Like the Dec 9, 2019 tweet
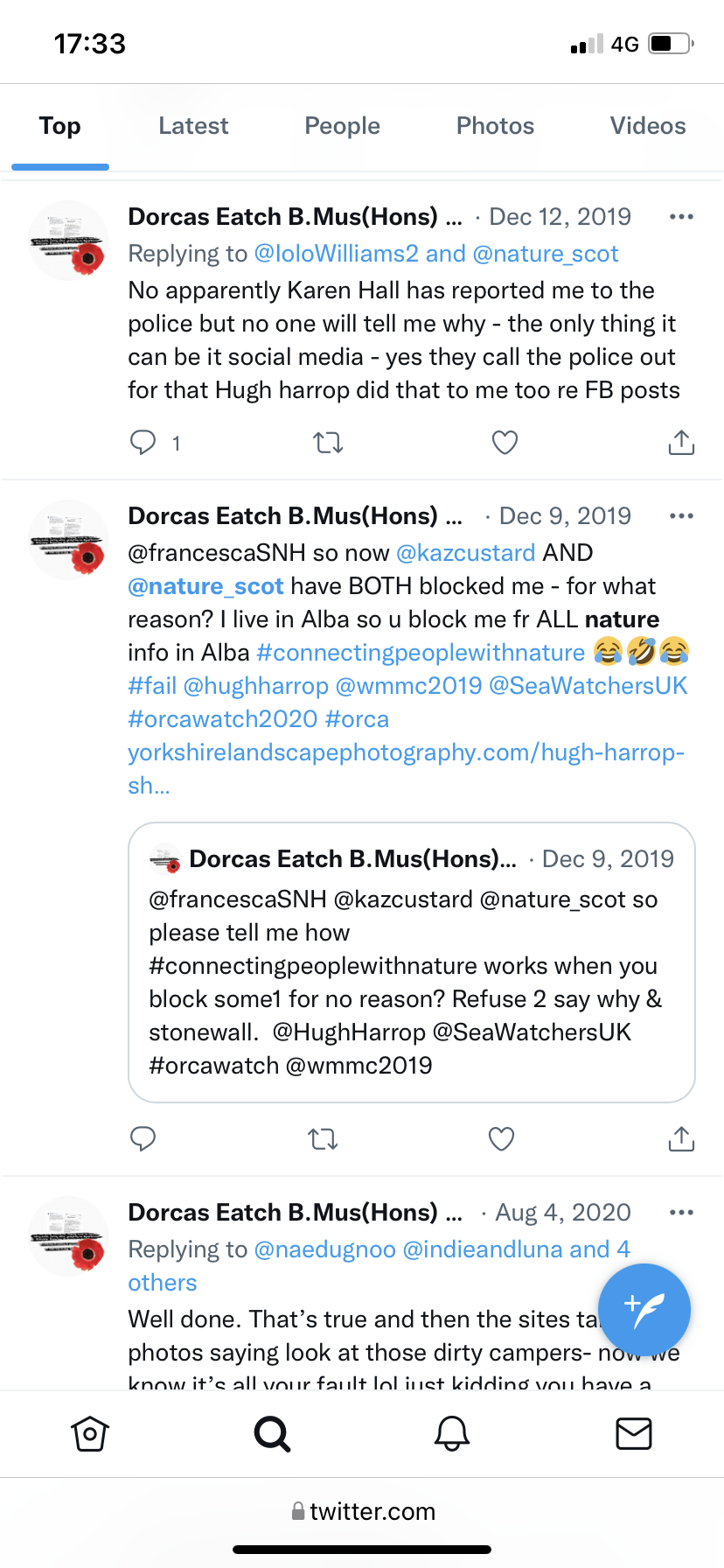724x1568 pixels. pos(501,1139)
